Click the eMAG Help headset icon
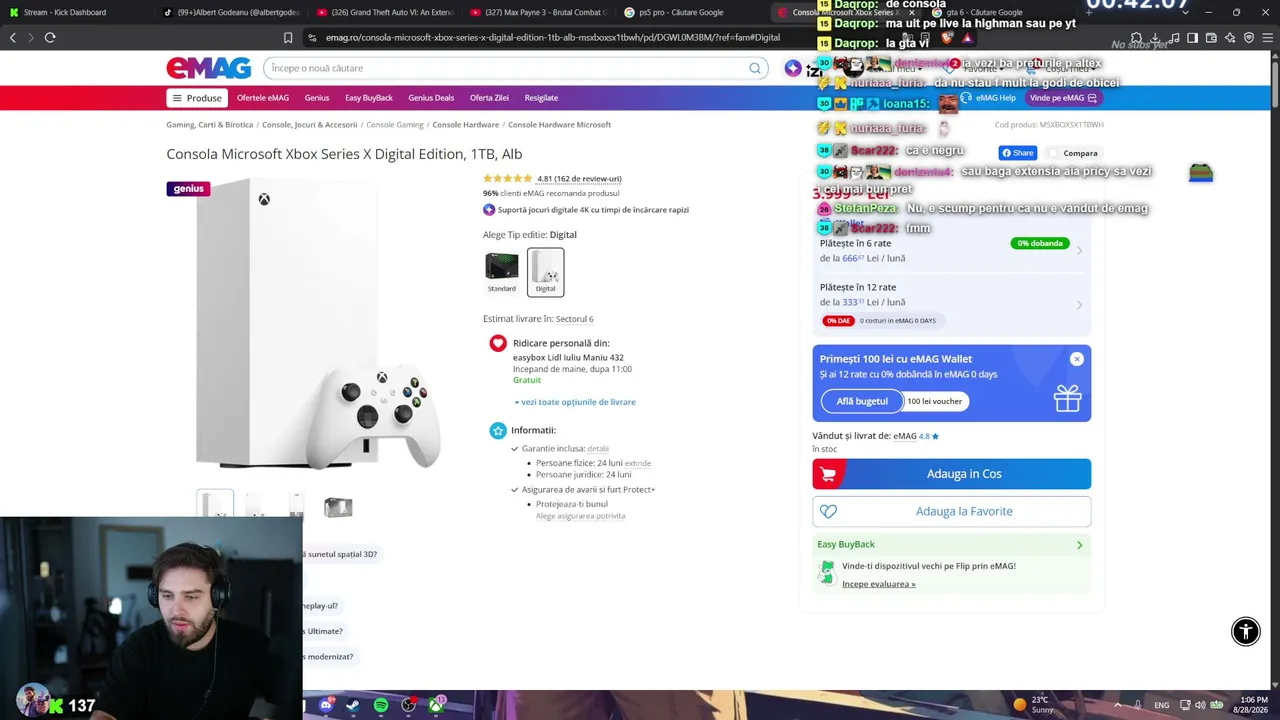This screenshot has height=720, width=1280. tap(966, 98)
